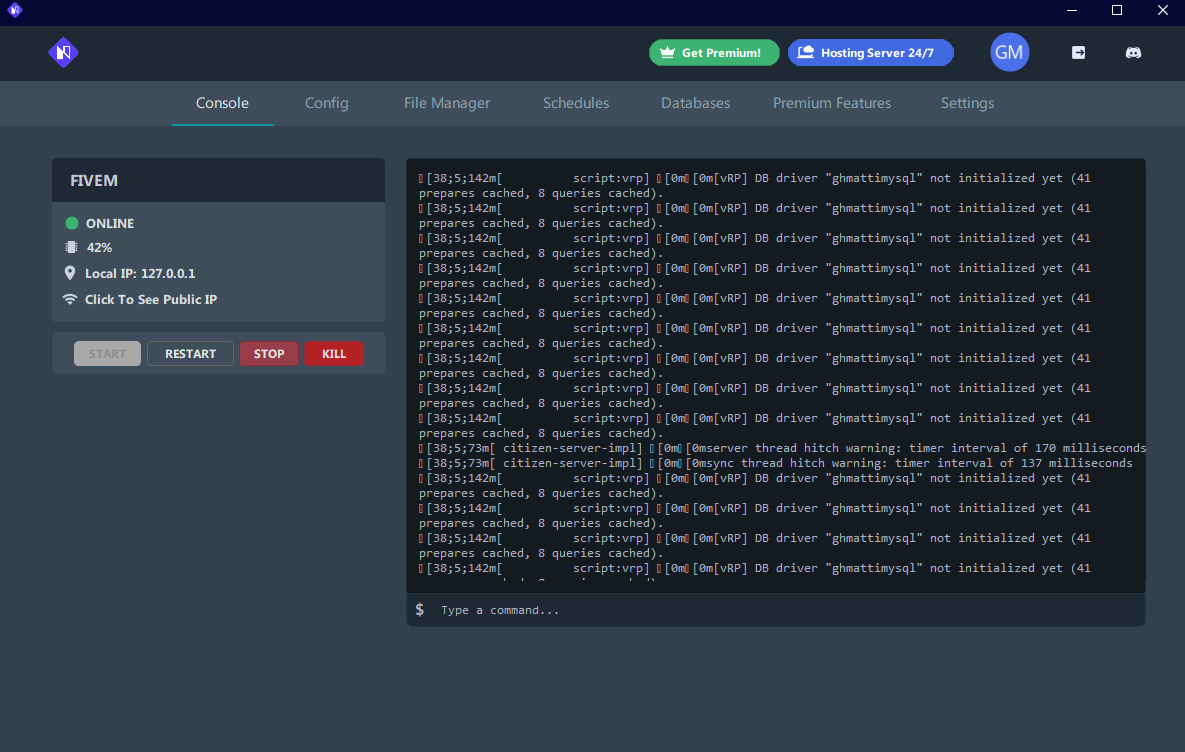The width and height of the screenshot is (1185, 752).
Task: Restart the FiveM server
Action: click(190, 353)
